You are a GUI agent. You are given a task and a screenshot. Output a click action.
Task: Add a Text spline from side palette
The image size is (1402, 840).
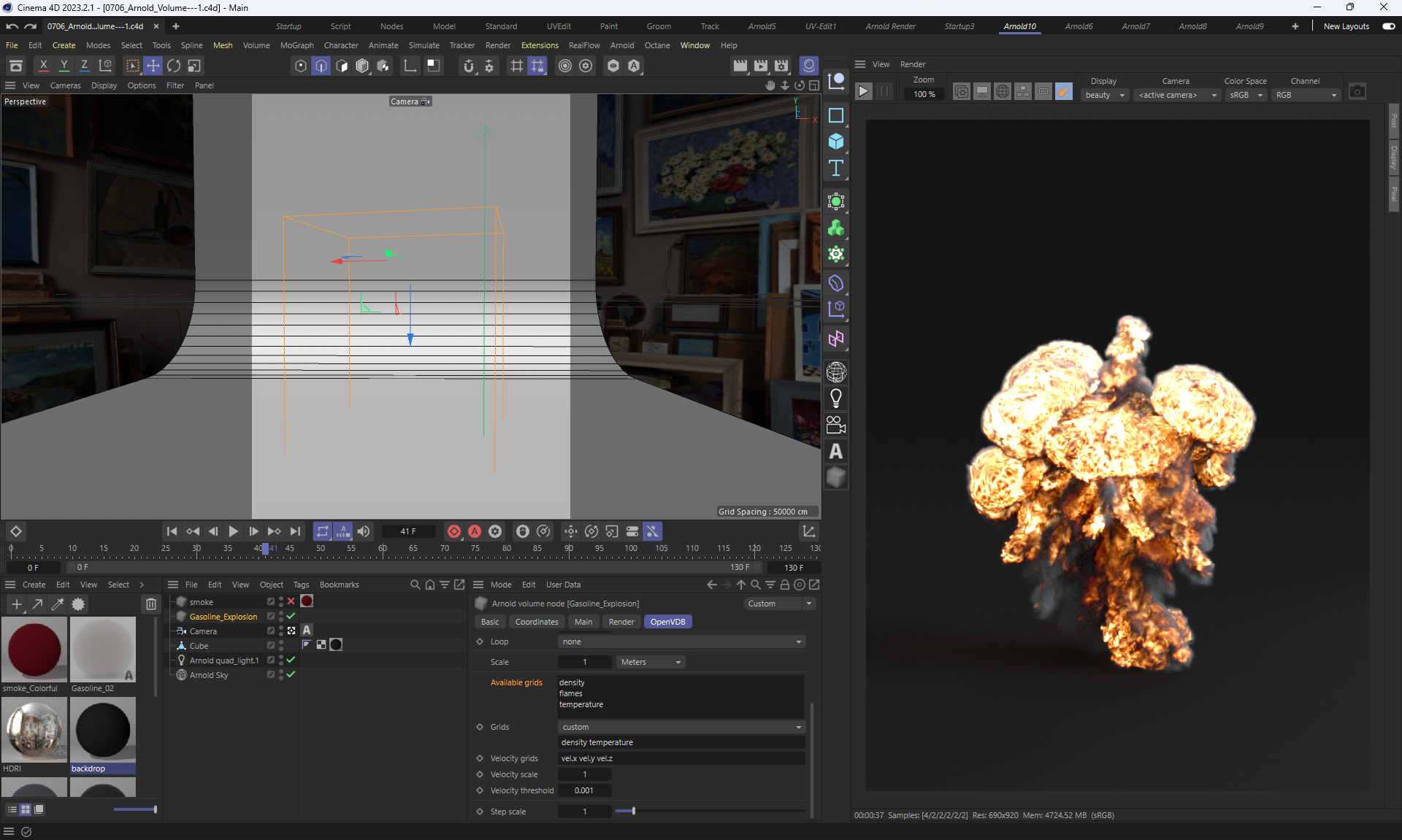836,169
